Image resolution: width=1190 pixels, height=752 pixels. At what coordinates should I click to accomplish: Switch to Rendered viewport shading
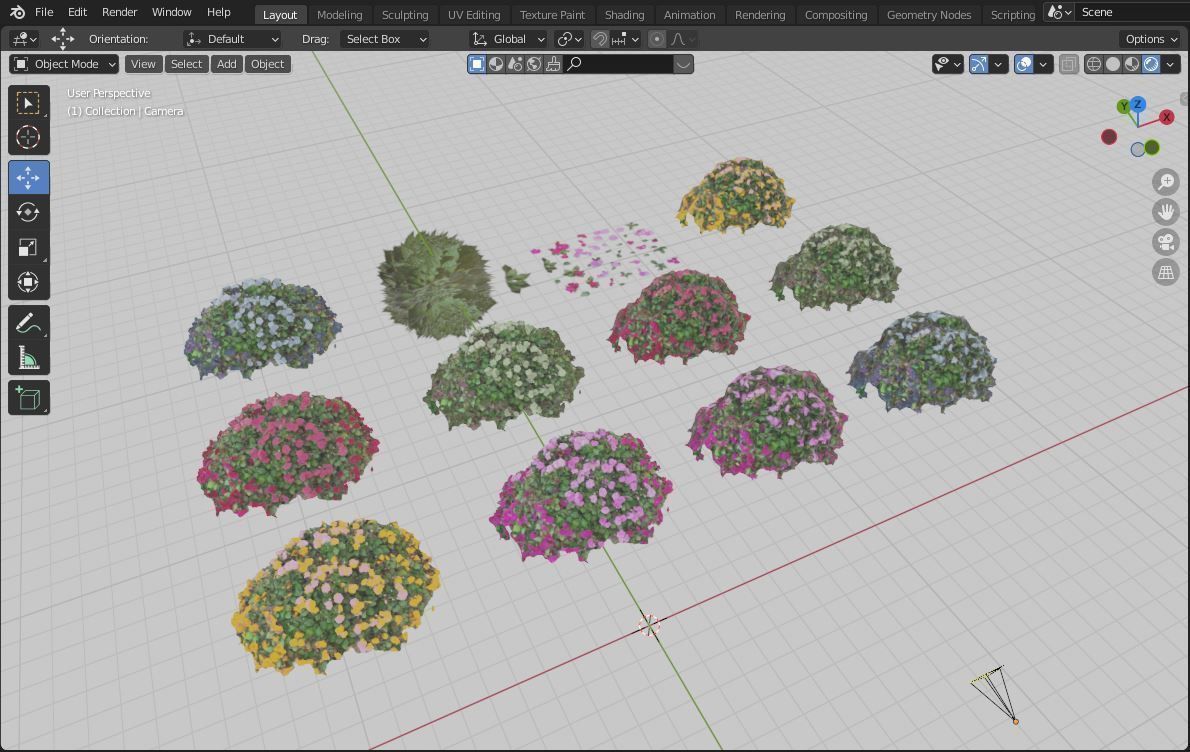coord(1151,65)
